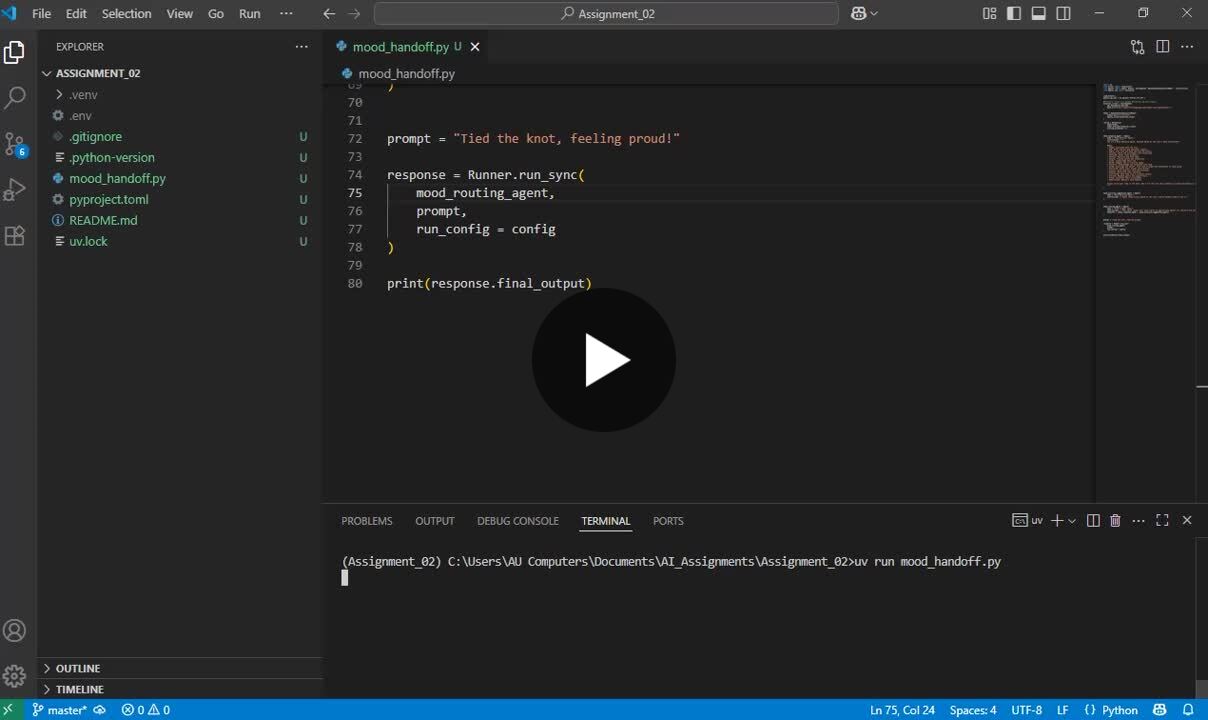Click the Split Editor Right icon
The height and width of the screenshot is (720, 1208).
point(1163,47)
